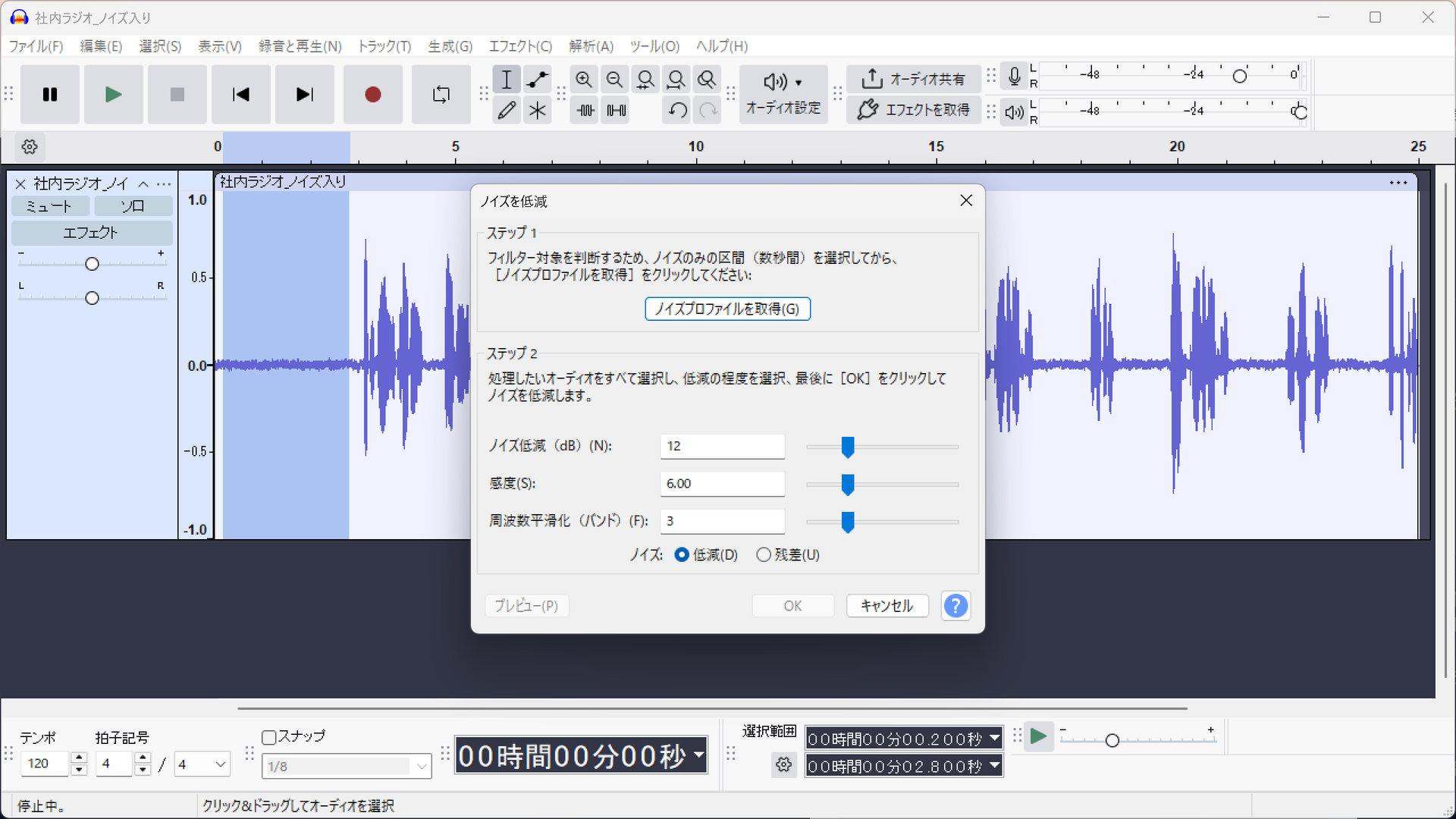Click the noise reduction dB slider thumb
This screenshot has width=1456, height=819.
(848, 447)
